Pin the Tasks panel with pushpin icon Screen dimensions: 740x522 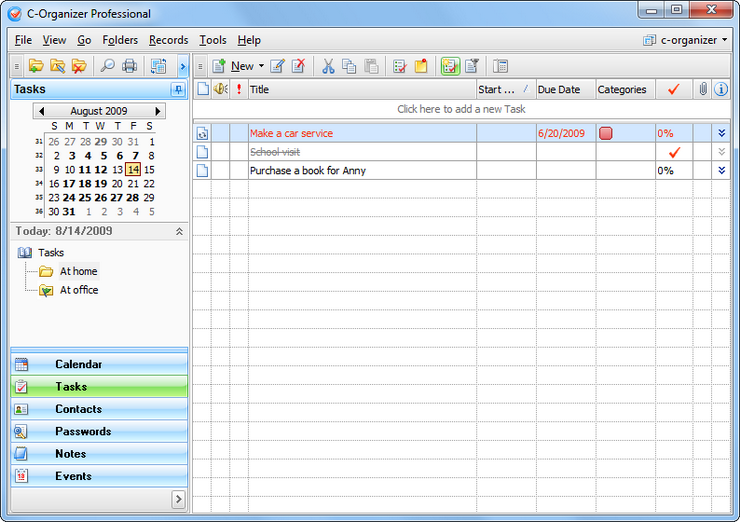pos(178,90)
